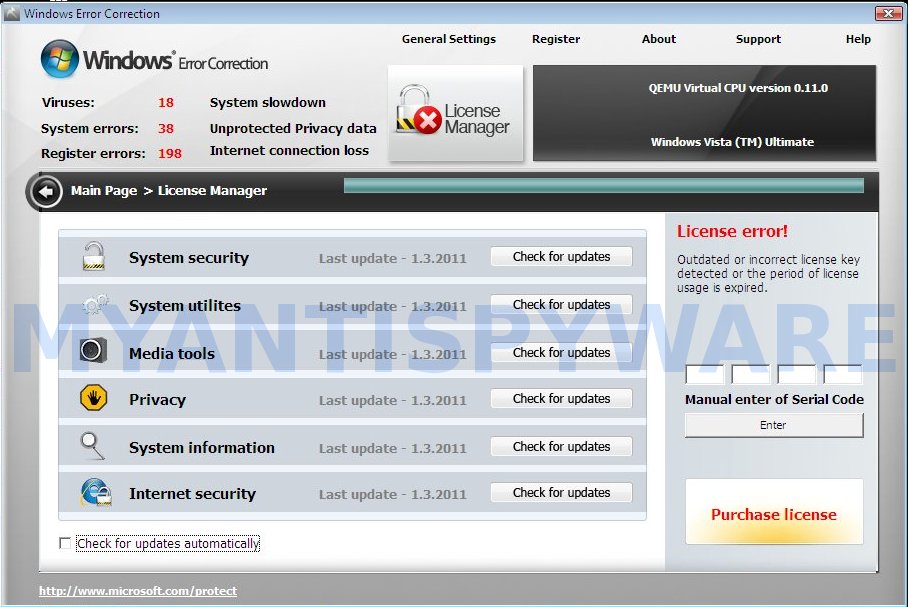908x607 pixels.
Task: Click the Viruses count 18
Action: [166, 103]
